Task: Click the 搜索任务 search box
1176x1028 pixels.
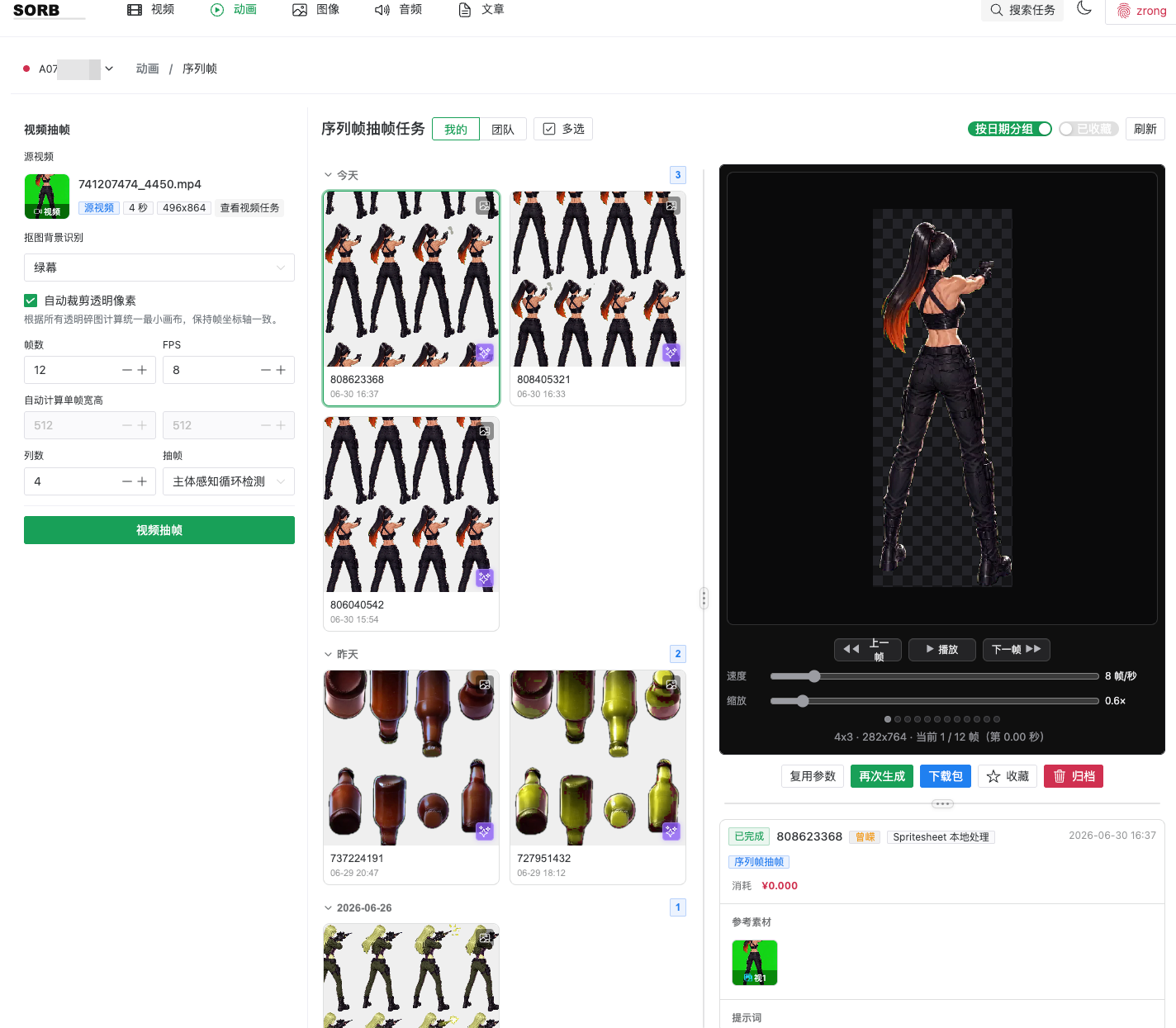Action: 1022,10
